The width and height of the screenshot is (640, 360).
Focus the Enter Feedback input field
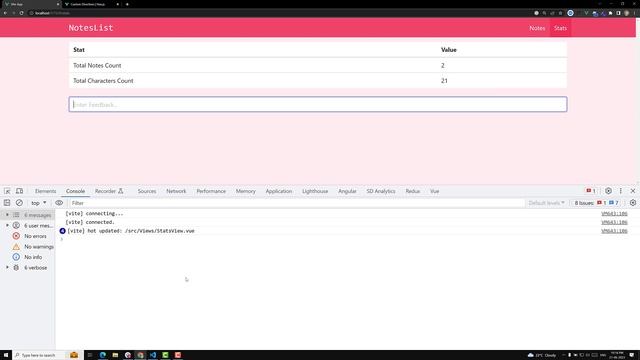coord(318,104)
